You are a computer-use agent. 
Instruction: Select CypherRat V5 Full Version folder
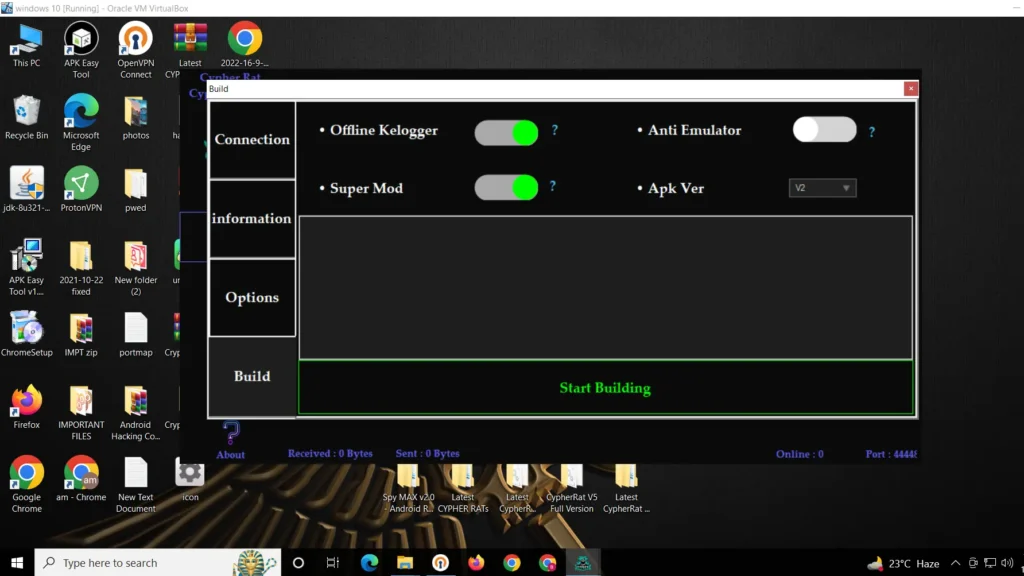click(571, 488)
